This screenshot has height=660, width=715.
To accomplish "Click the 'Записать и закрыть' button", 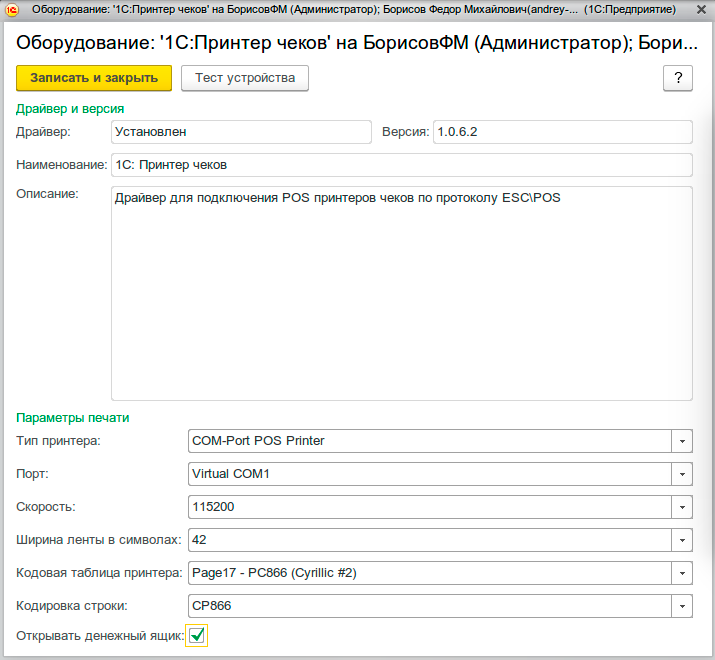I will [94, 78].
